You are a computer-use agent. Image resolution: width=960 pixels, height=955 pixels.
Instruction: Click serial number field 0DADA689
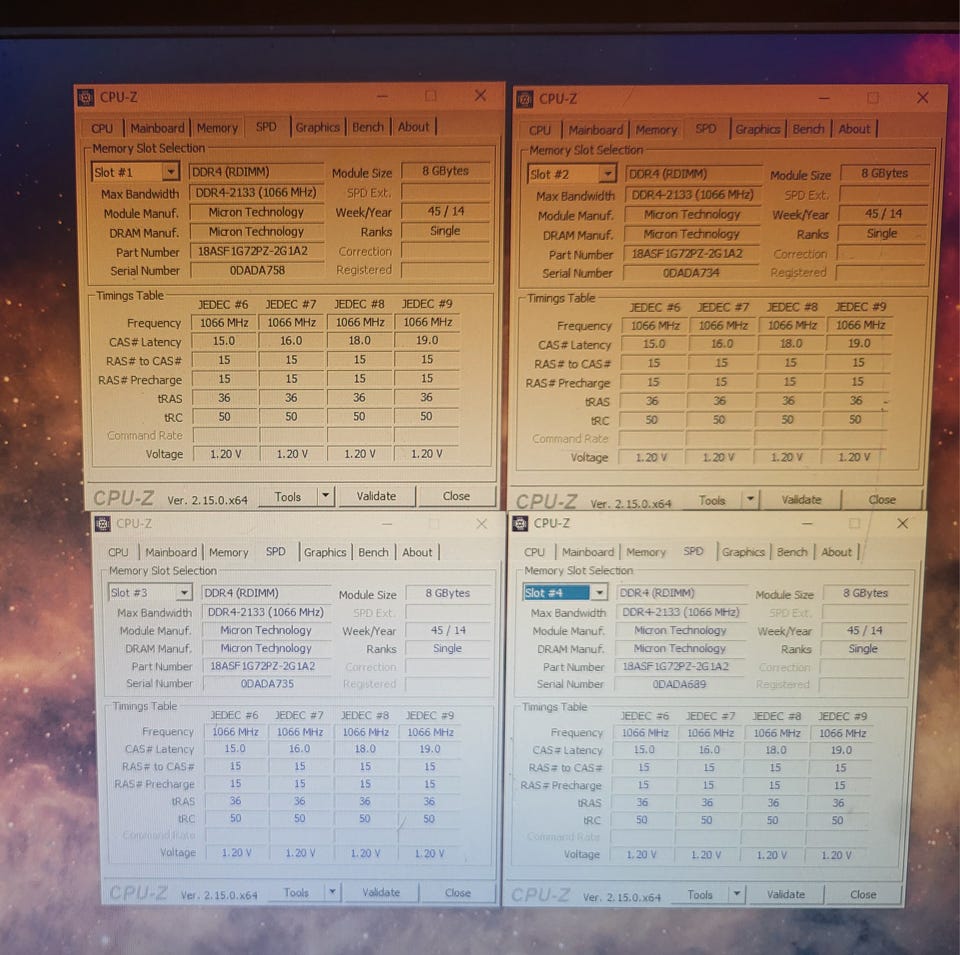679,684
